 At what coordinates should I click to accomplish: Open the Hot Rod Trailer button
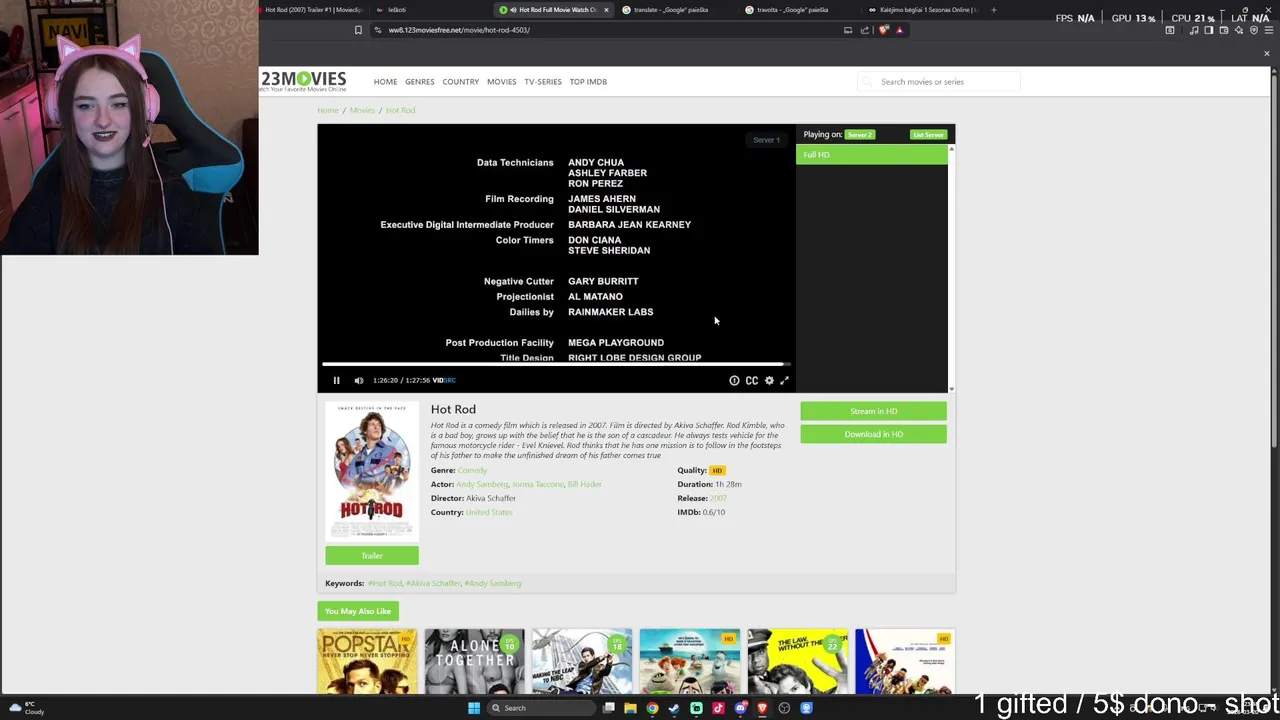click(x=372, y=556)
